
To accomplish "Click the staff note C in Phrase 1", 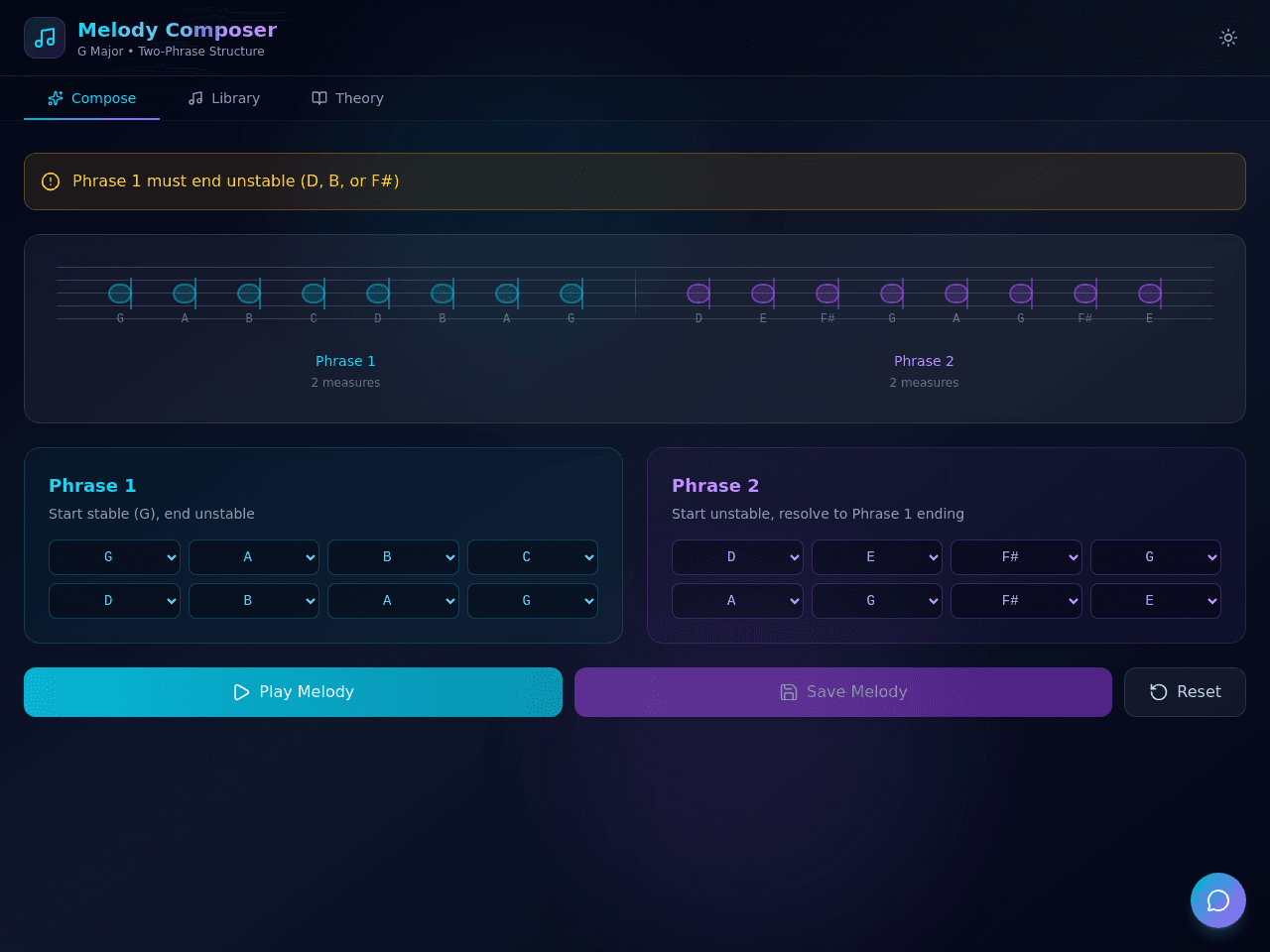I will pyautogui.click(x=314, y=293).
